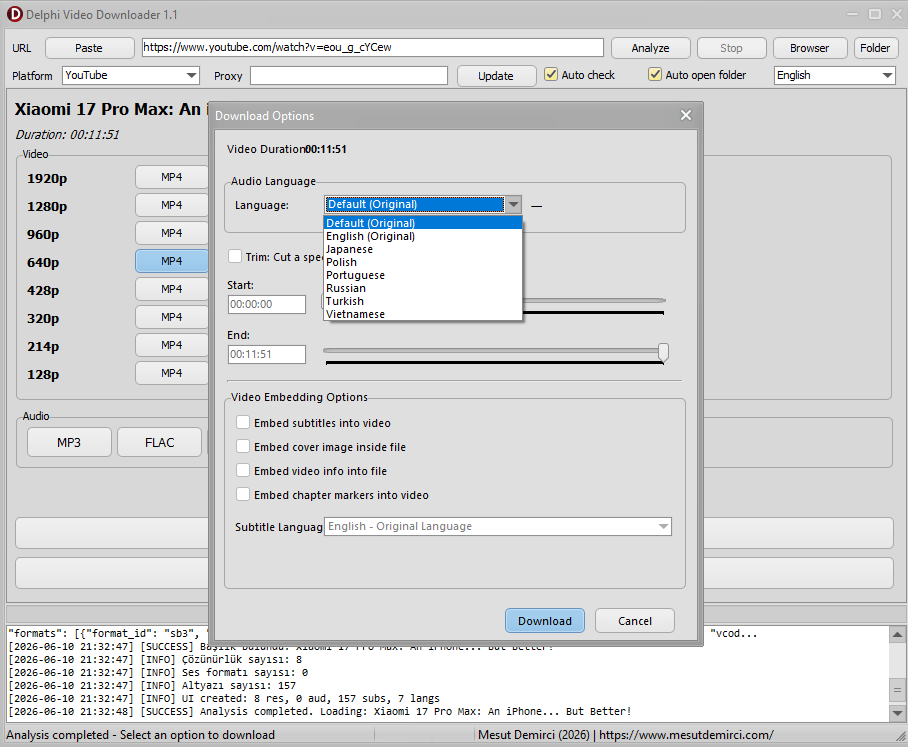
Task: Choose Turkish audio language
Action: [423, 301]
